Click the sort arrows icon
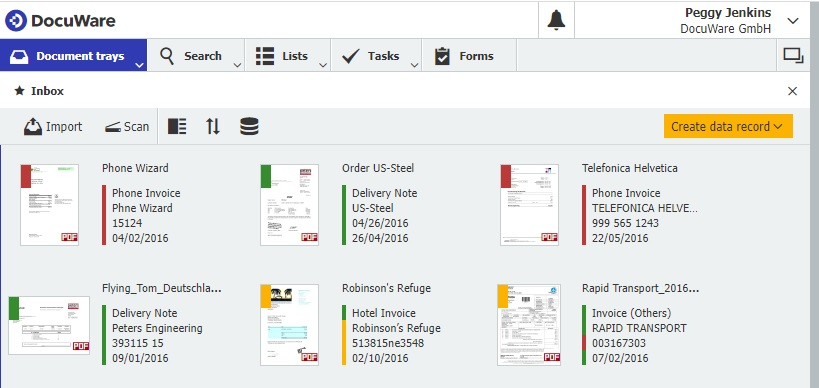This screenshot has height=388, width=819. click(x=213, y=126)
